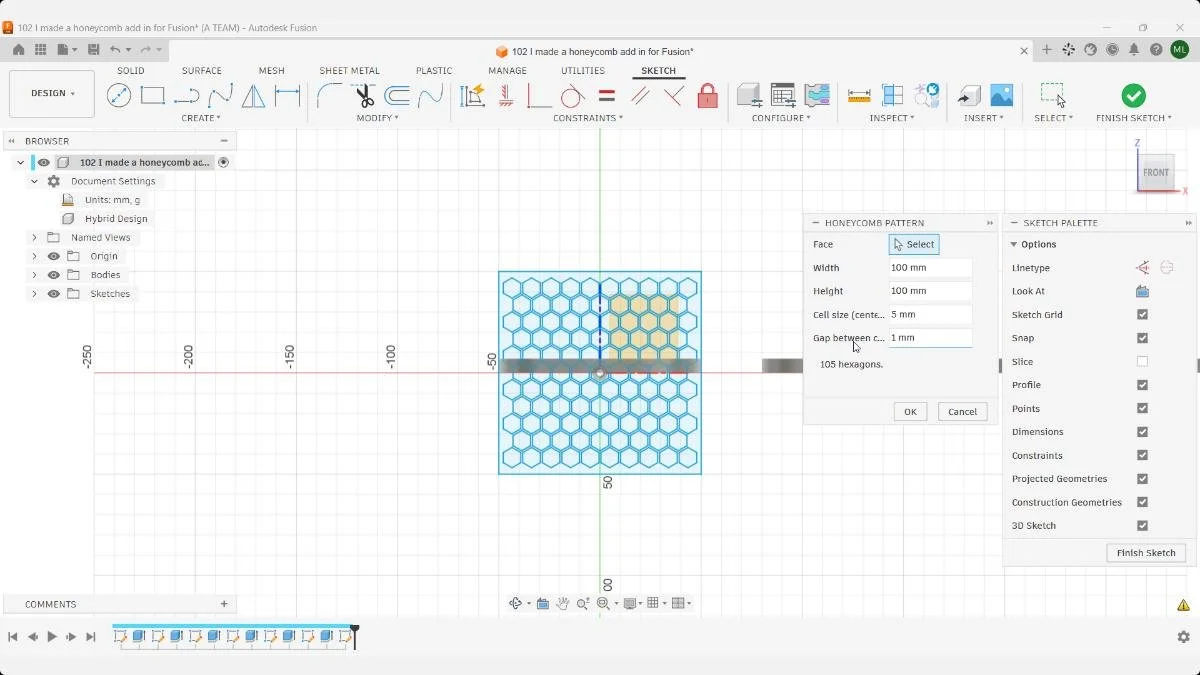Toggle the Snap checkbox
The image size is (1200, 675).
click(x=1142, y=338)
